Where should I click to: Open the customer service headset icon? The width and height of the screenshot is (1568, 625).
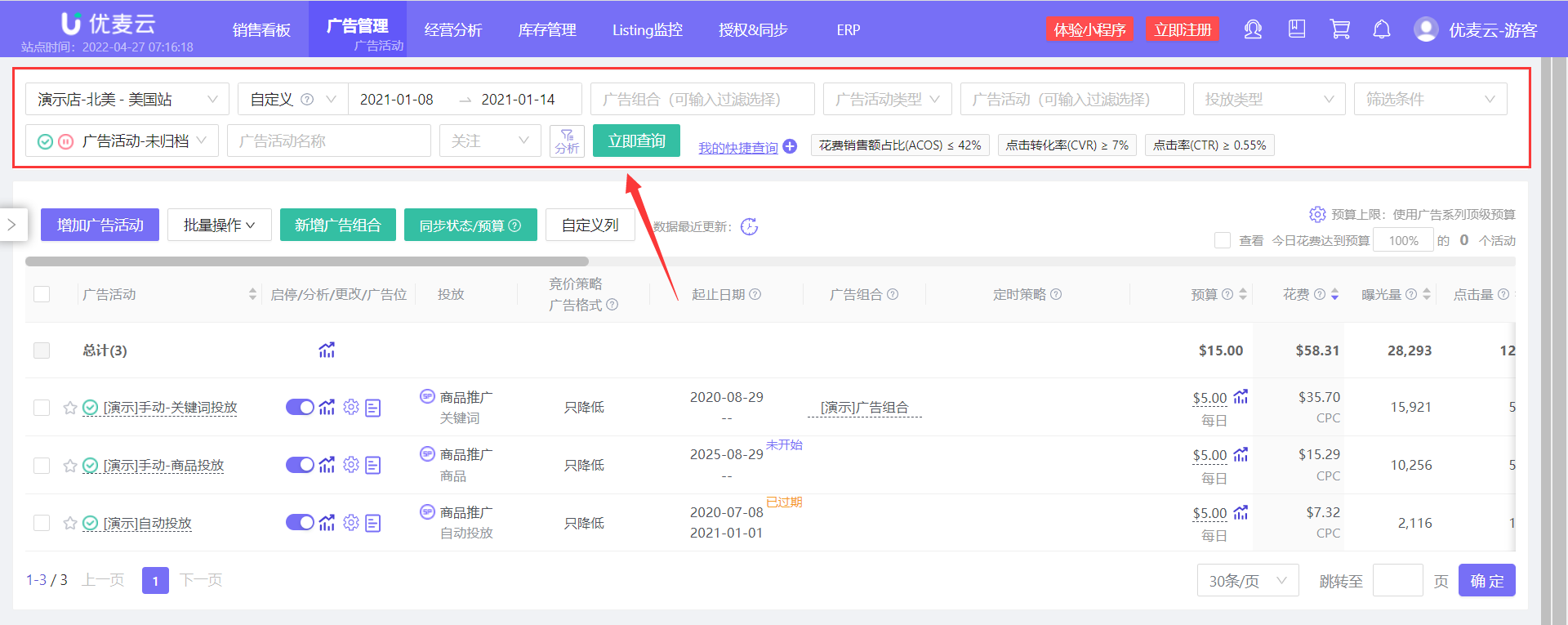tap(1253, 29)
